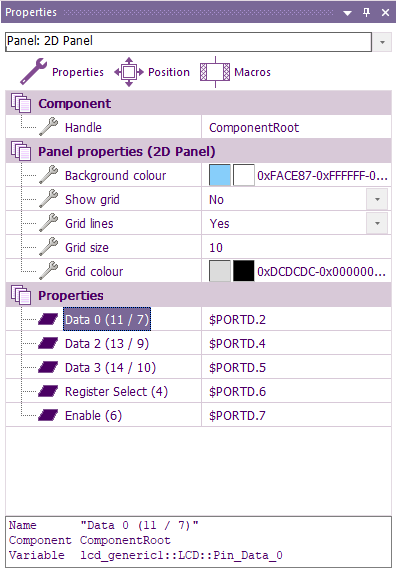The height and width of the screenshot is (572, 397).
Task: Open the Macros tab icon
Action: pos(215,72)
